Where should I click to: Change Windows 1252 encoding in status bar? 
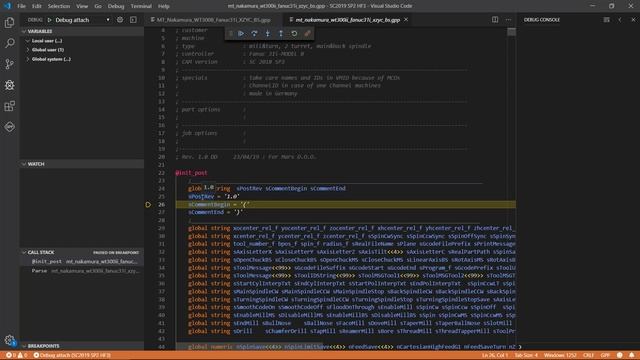(560, 355)
